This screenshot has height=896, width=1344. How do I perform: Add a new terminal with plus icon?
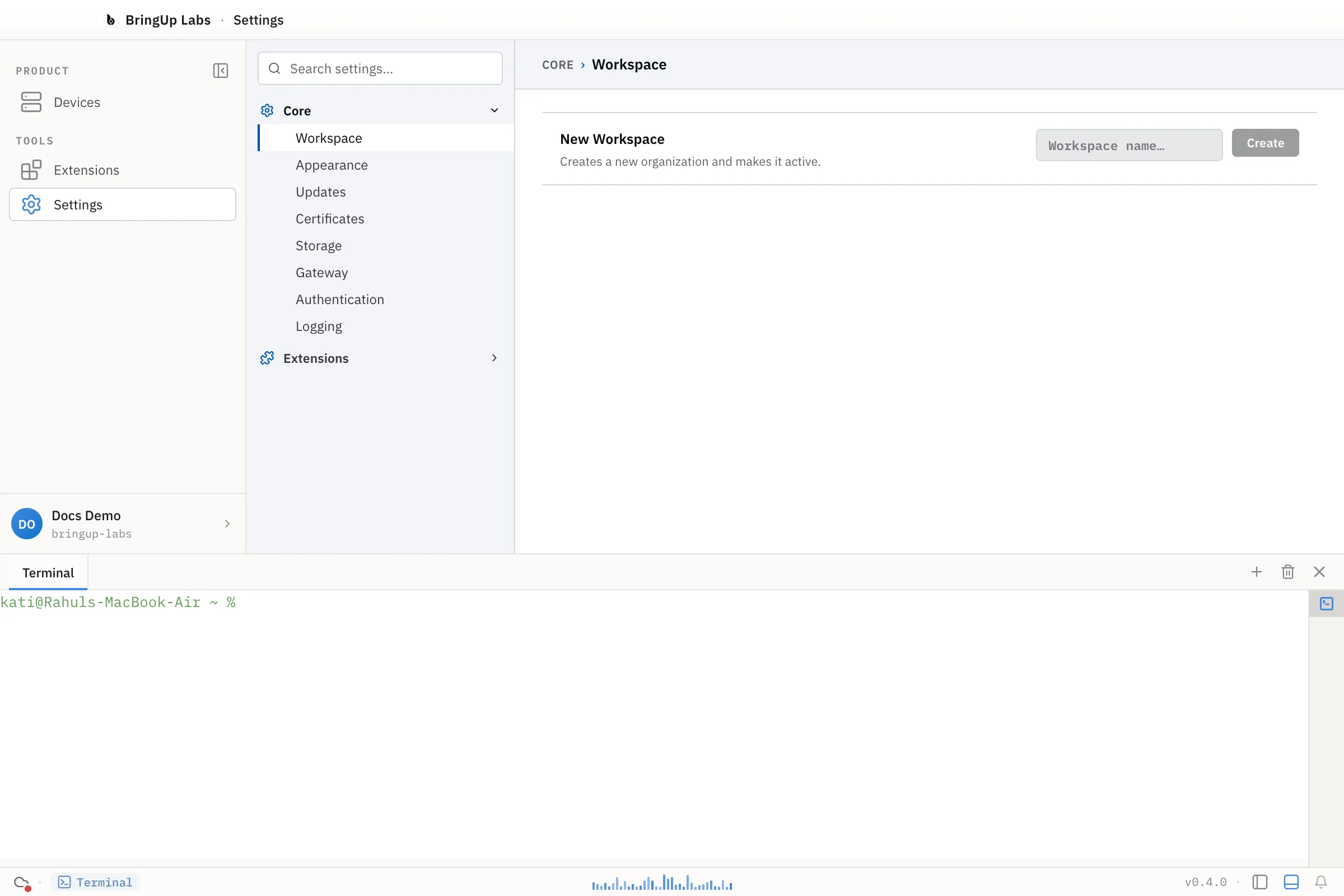[1256, 572]
